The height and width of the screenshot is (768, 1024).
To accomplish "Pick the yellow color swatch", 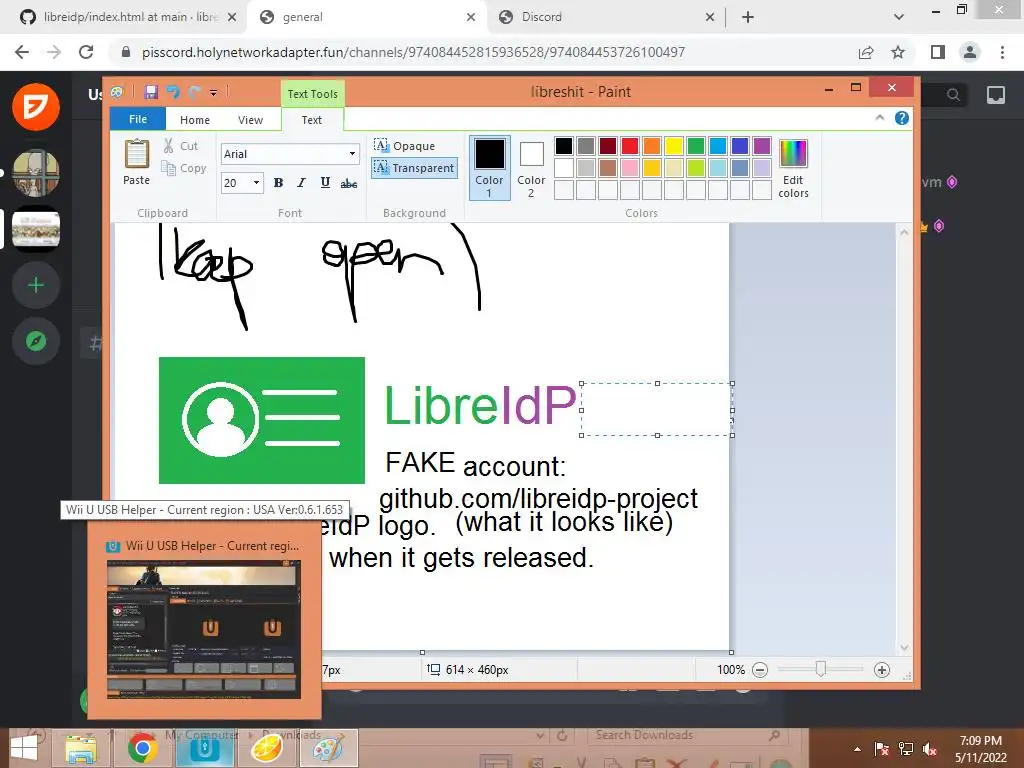I will point(673,146).
